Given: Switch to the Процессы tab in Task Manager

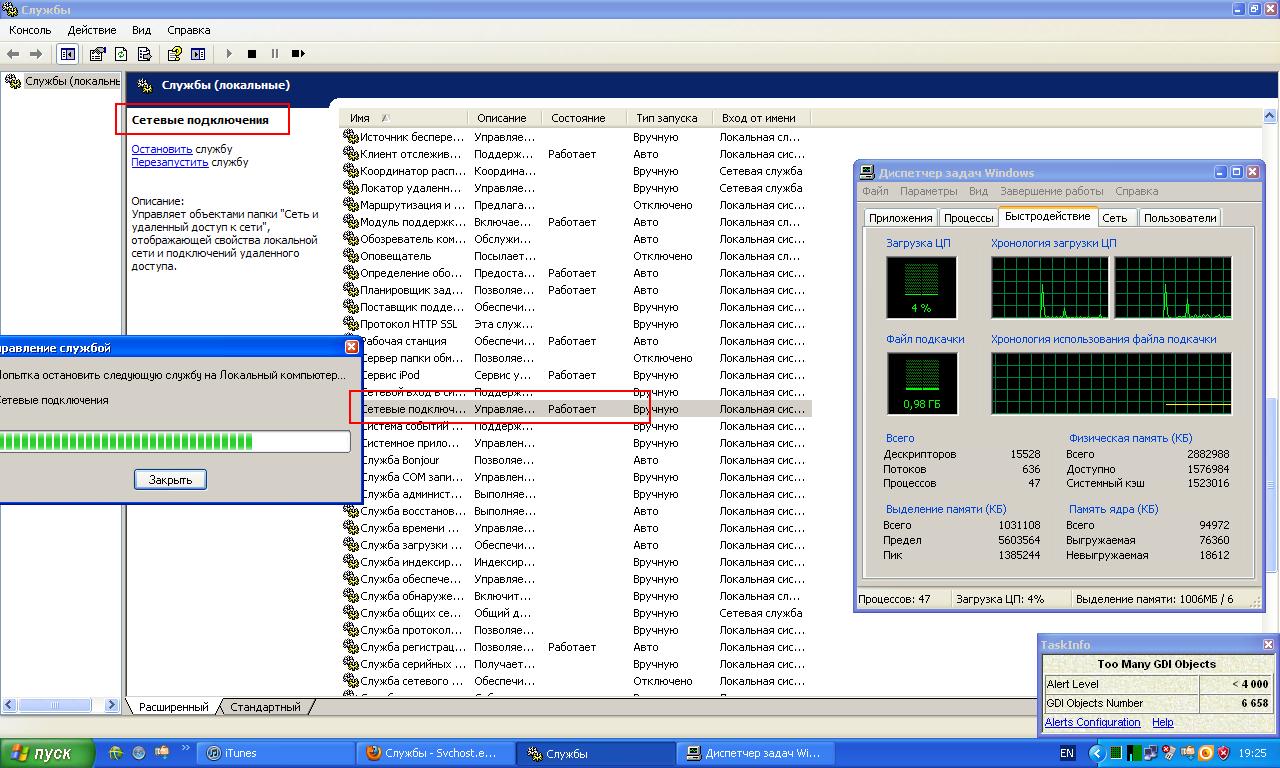Looking at the screenshot, I should (x=968, y=218).
